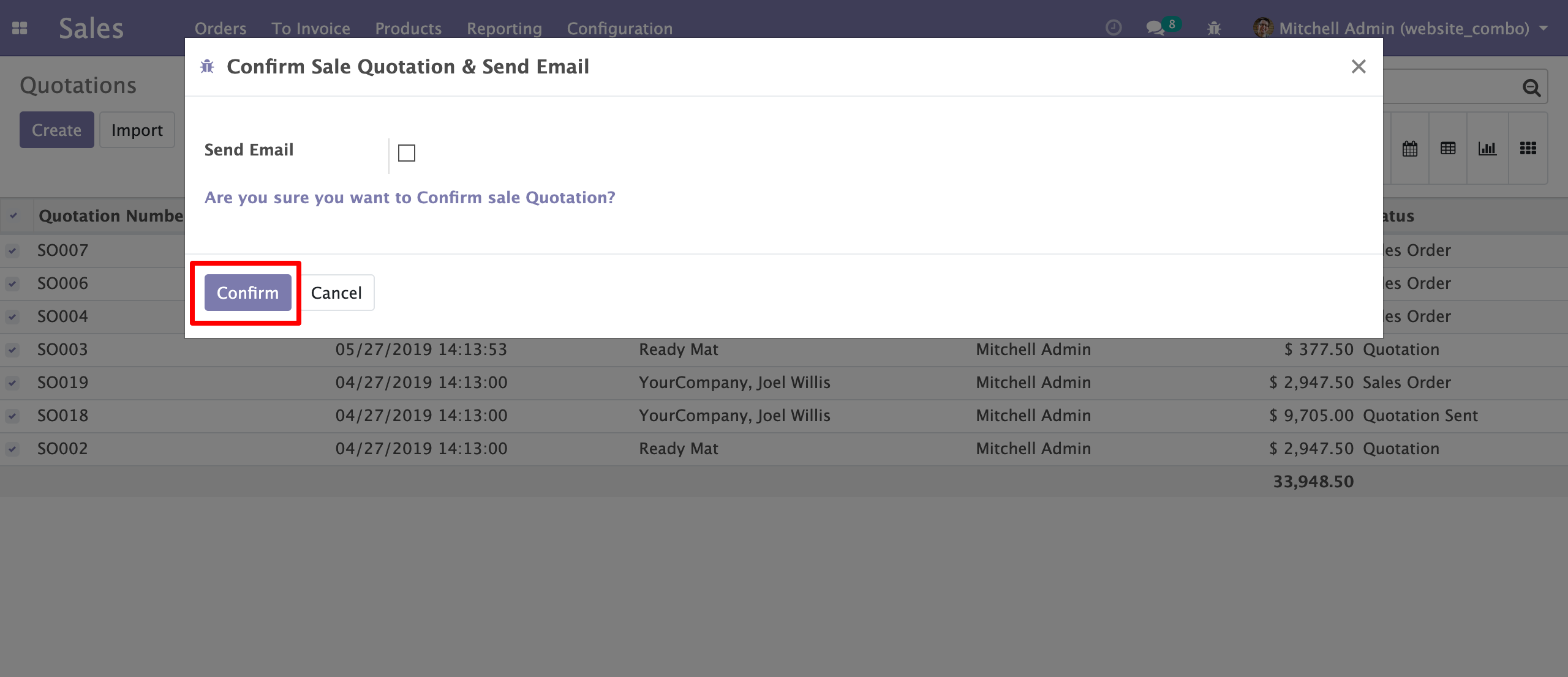The image size is (1568, 677).
Task: Click Mitchell Admin salesperson in SO002 row
Action: click(x=1033, y=449)
